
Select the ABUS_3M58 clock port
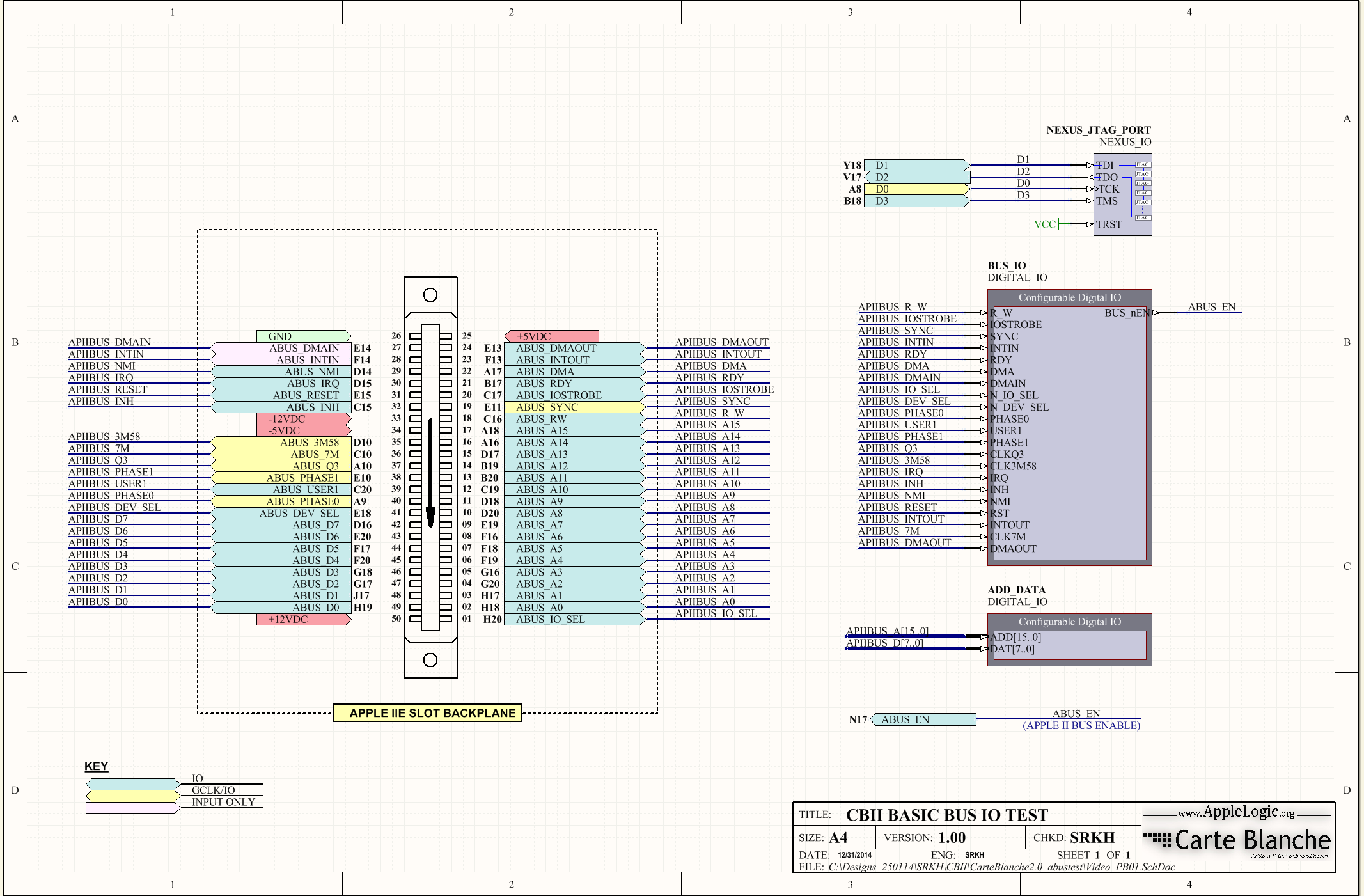point(281,443)
